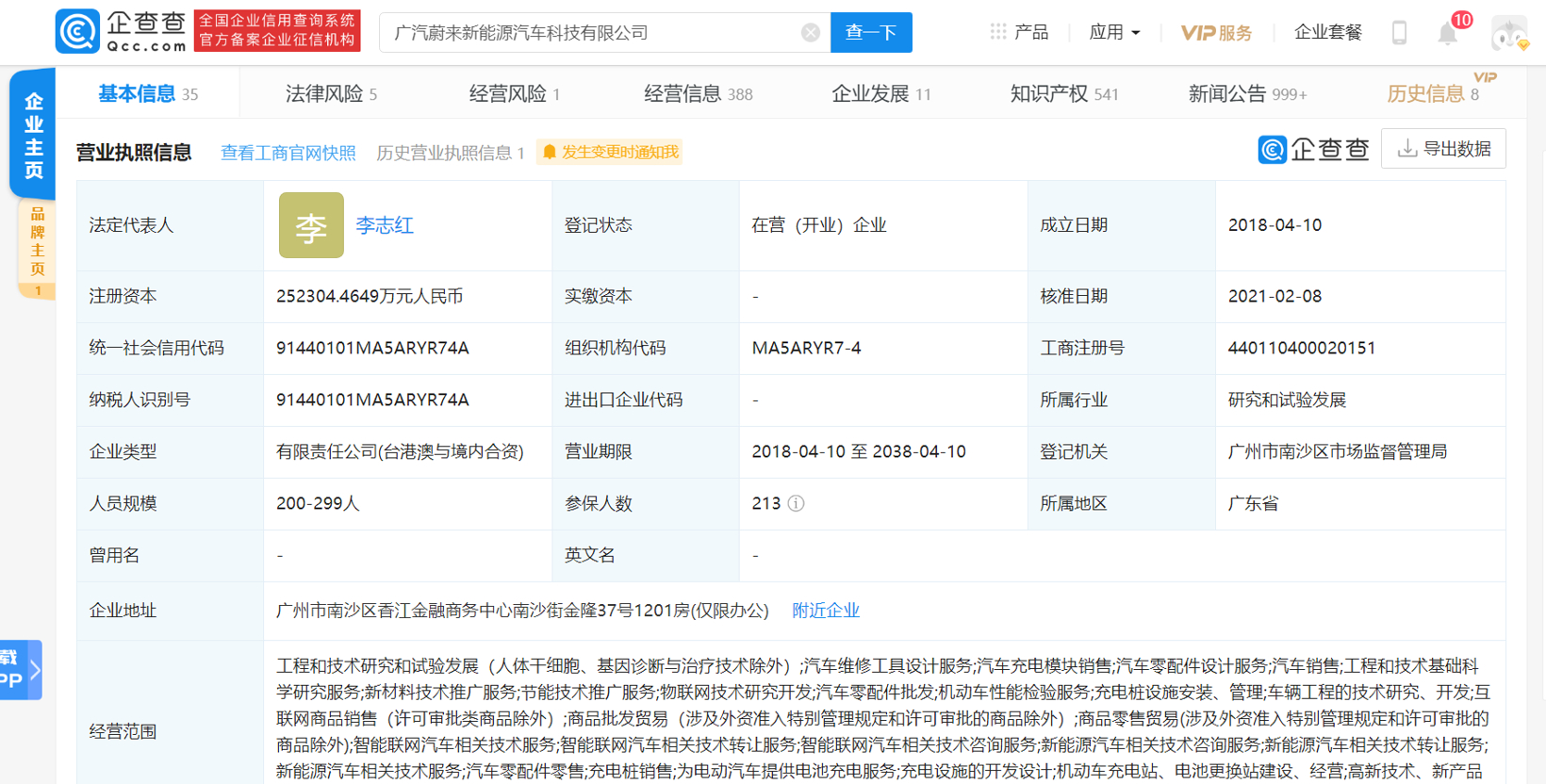
Task: Expand the 应用 dropdown menu
Action: click(1114, 32)
